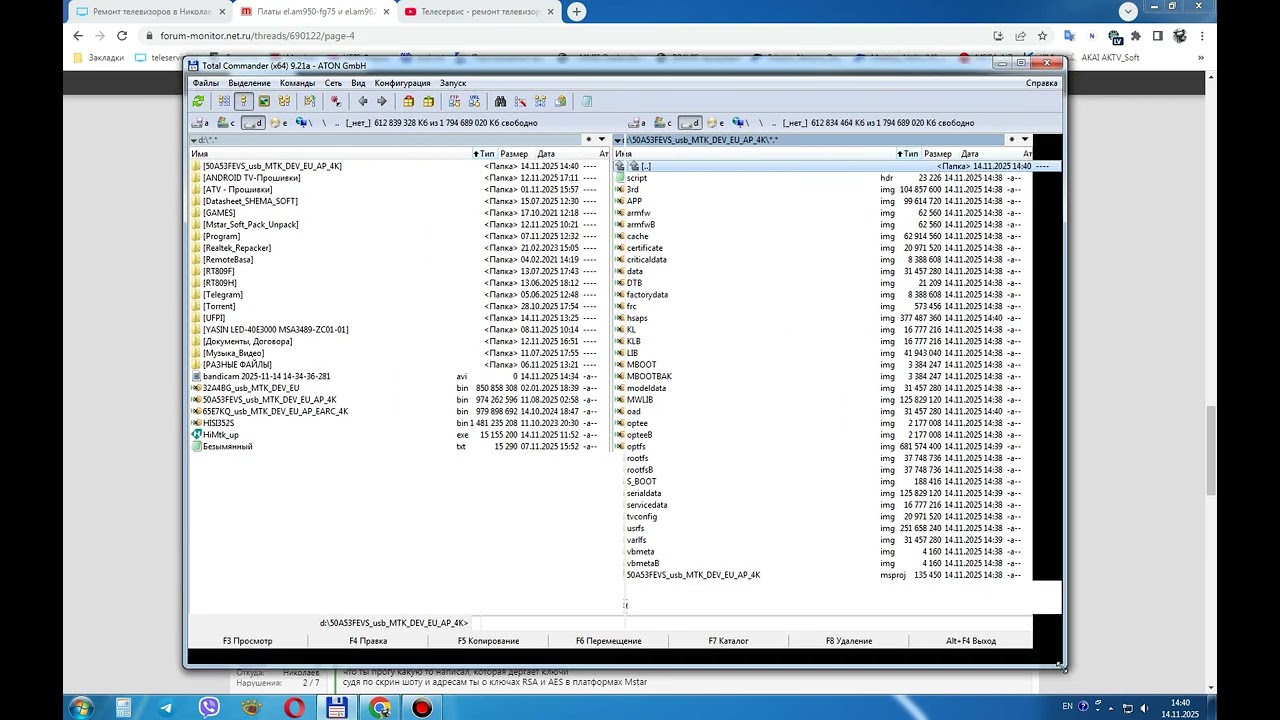Select drive c in the right panel
Viewport: 1280px width, 720px height.
pos(663,123)
